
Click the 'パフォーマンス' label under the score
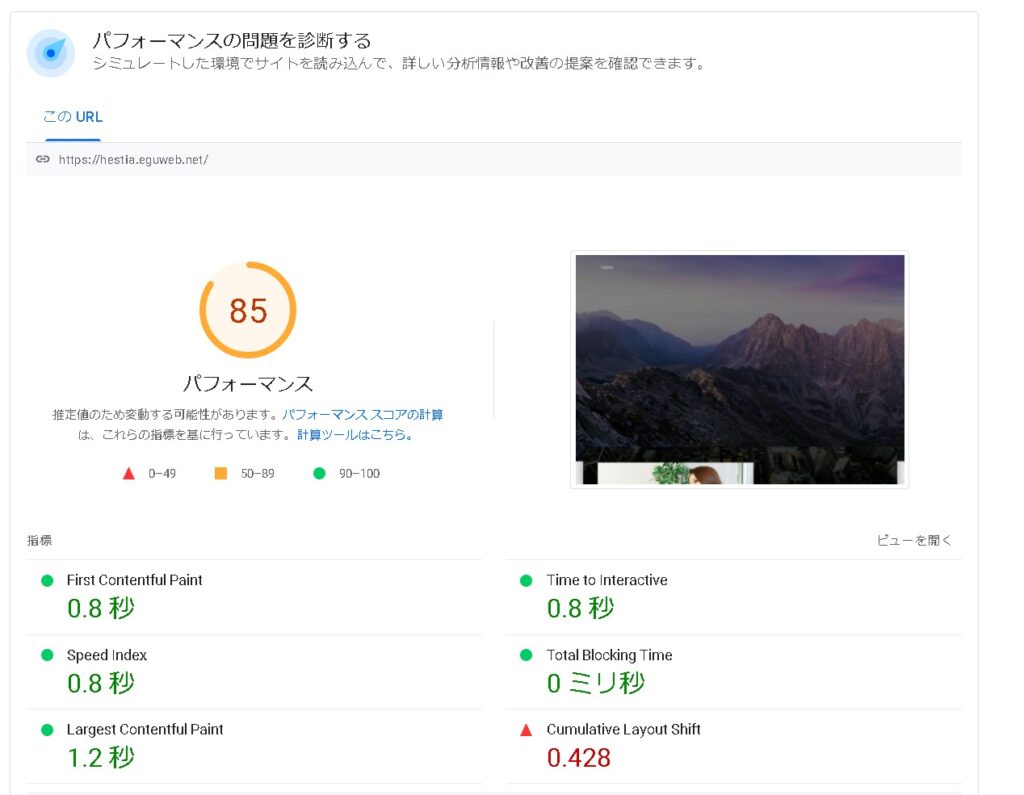click(248, 383)
